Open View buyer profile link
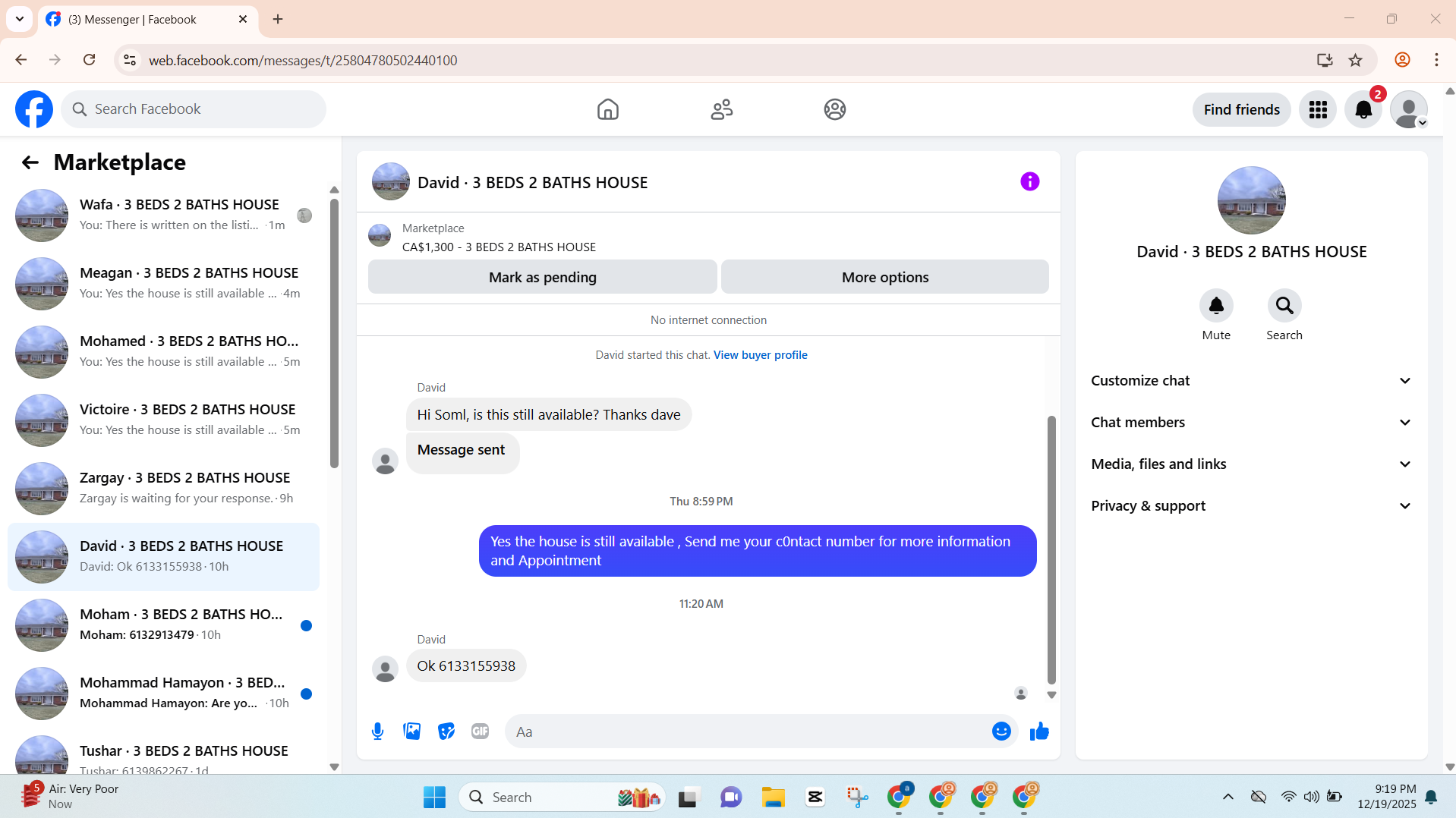This screenshot has height=818, width=1456. pyautogui.click(x=760, y=355)
